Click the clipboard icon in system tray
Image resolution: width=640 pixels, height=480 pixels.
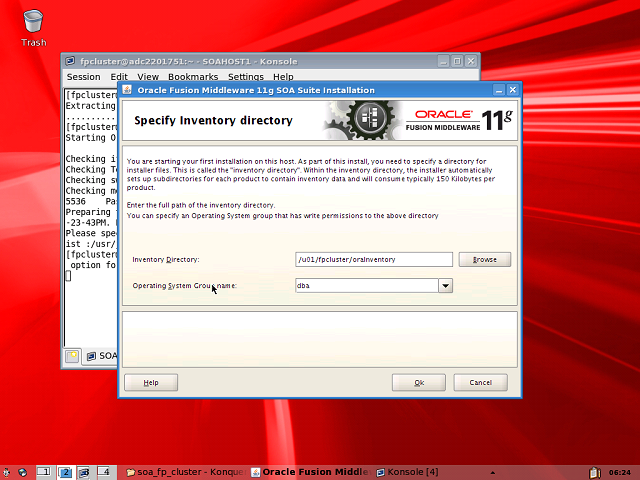click(595, 473)
